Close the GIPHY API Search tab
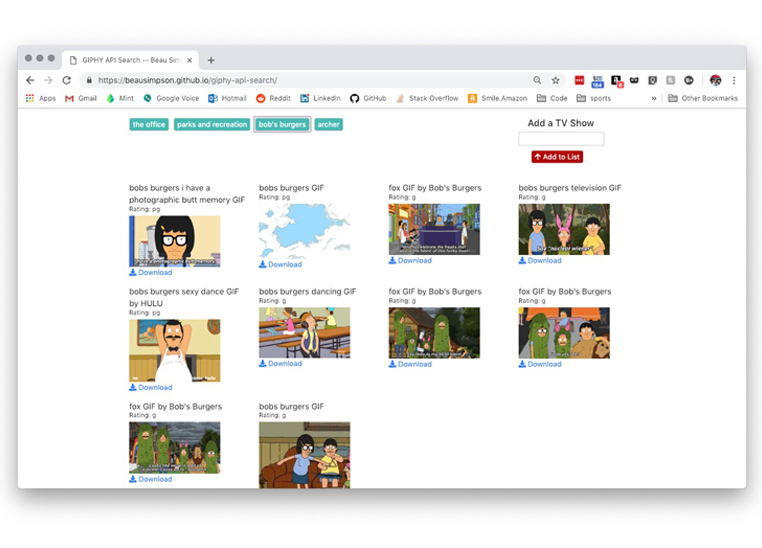The height and width of the screenshot is (548, 762). [x=190, y=60]
